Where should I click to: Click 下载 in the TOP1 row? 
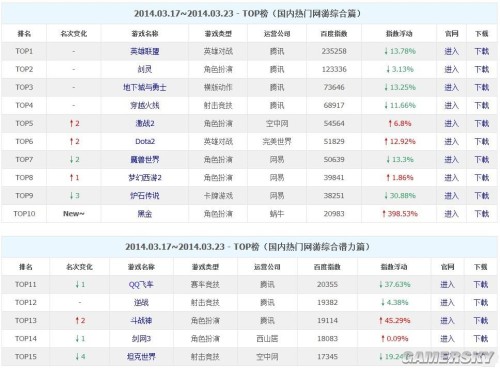click(x=482, y=51)
